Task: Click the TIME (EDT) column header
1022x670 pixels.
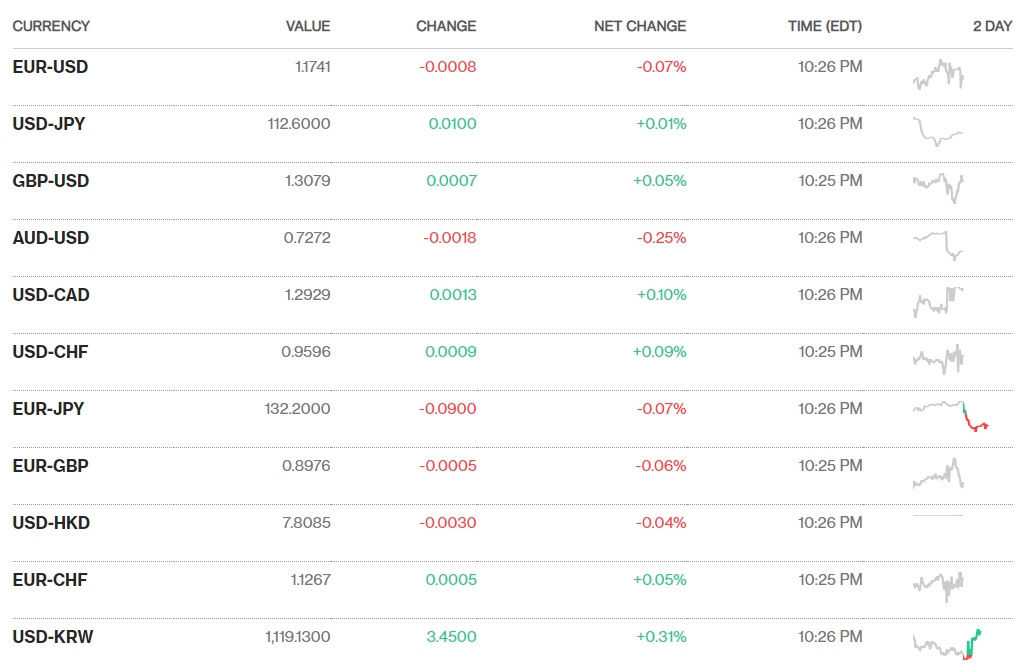Action: (824, 26)
